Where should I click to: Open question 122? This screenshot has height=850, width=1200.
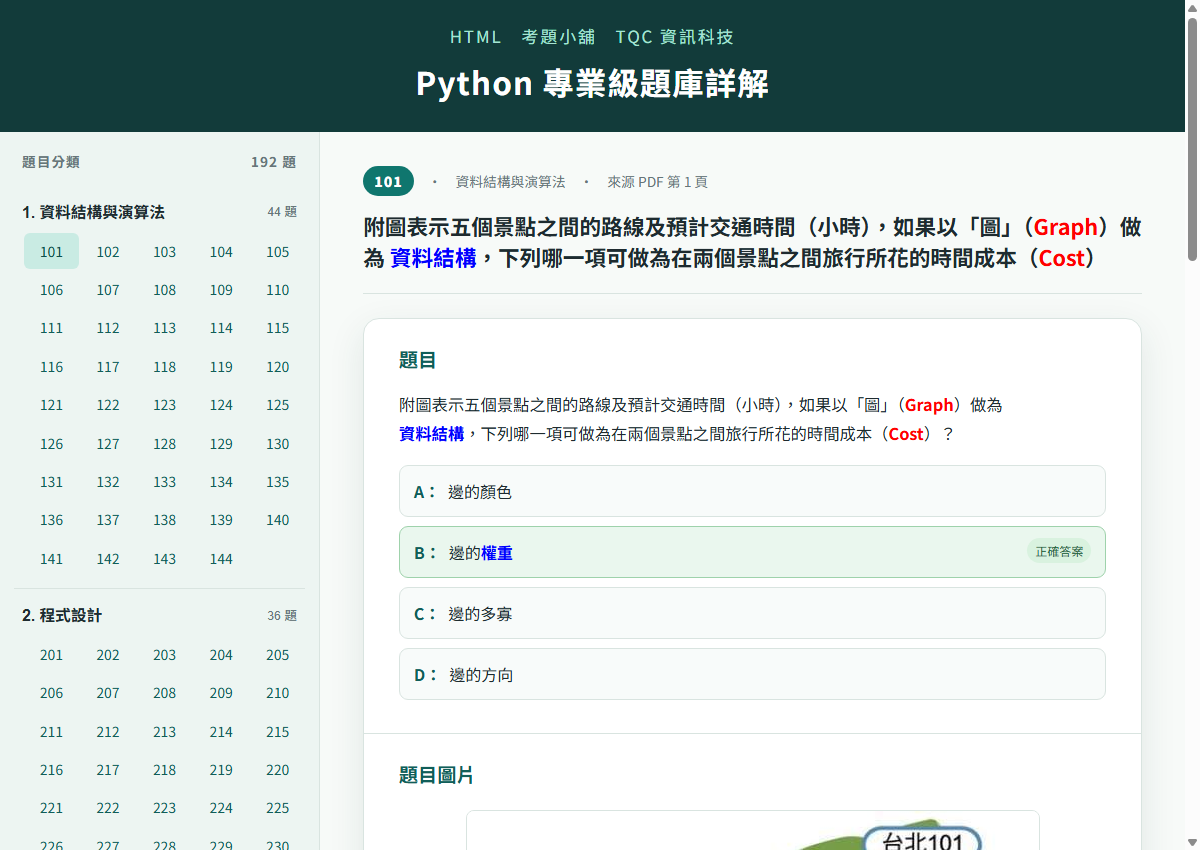coord(108,405)
